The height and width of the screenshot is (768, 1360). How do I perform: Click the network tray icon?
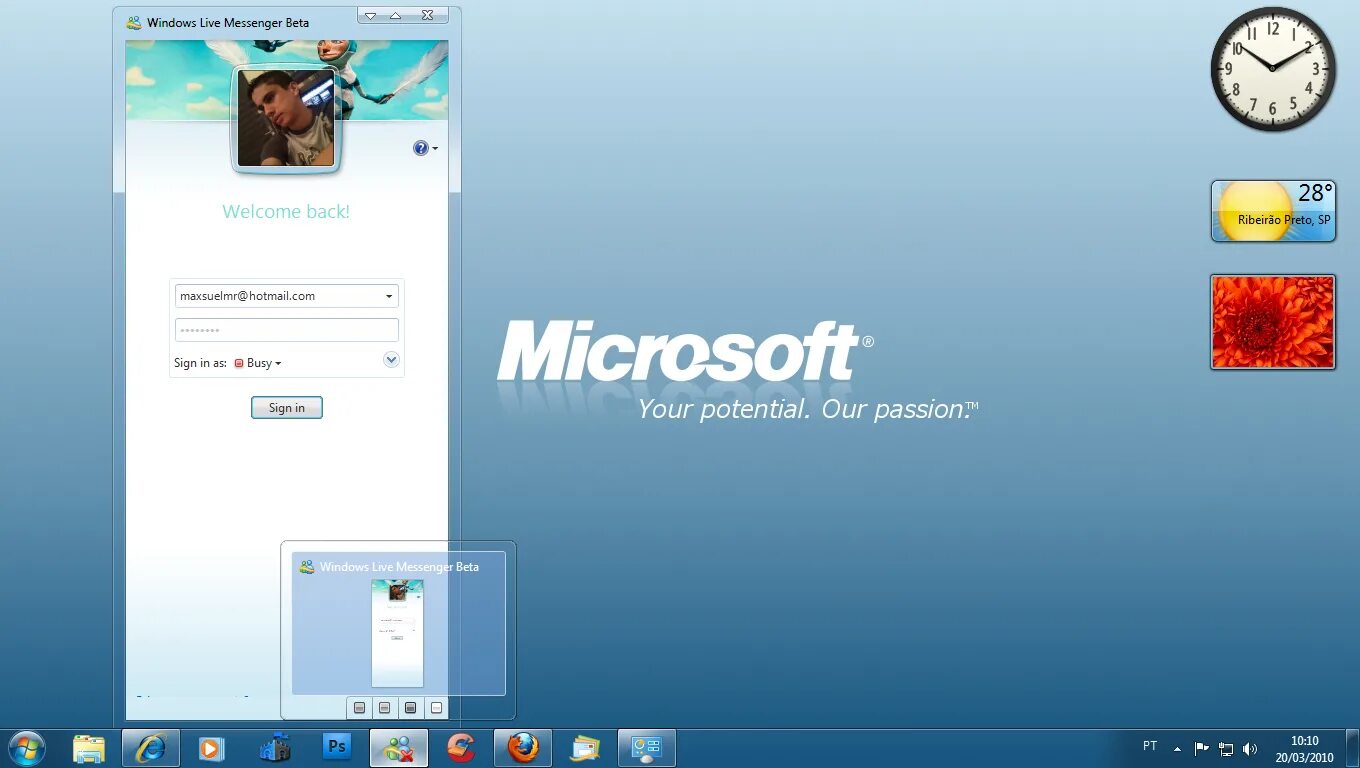1226,748
